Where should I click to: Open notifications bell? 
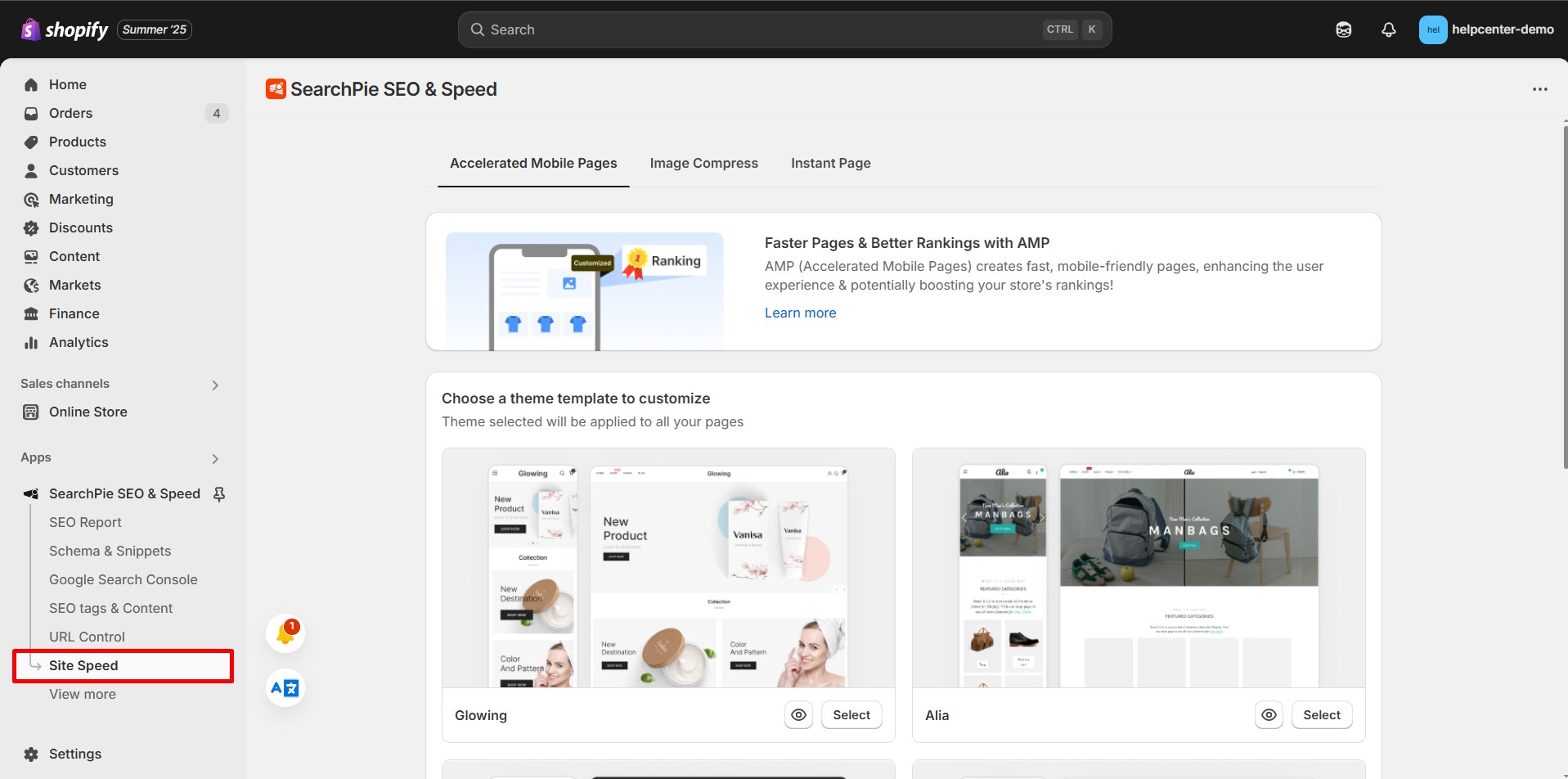1388,29
